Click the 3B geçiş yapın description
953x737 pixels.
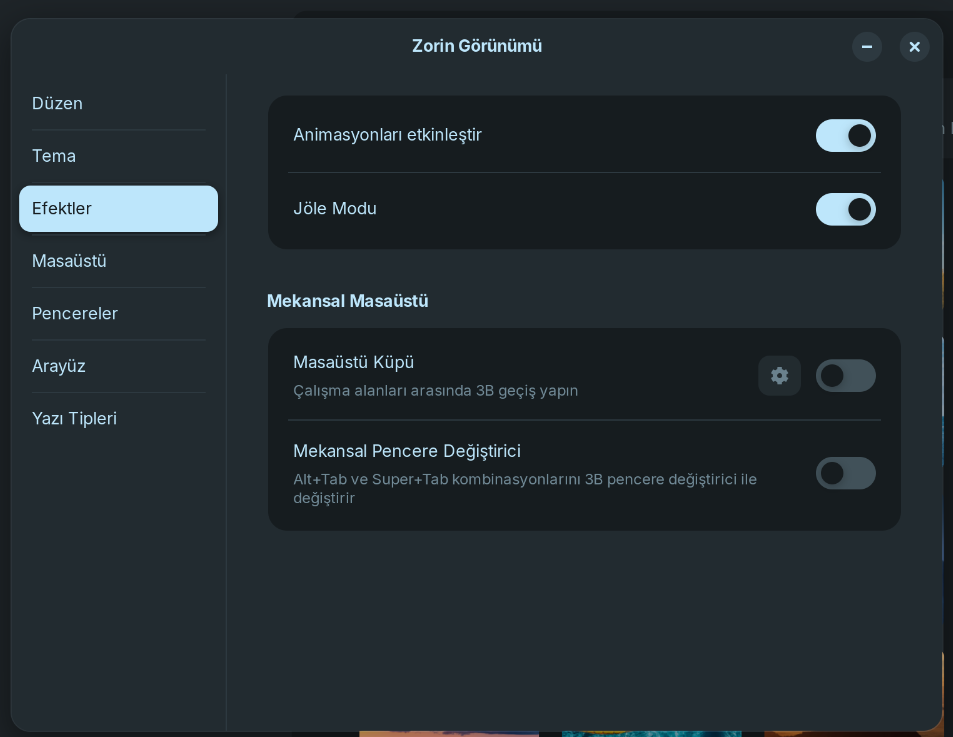(x=435, y=391)
